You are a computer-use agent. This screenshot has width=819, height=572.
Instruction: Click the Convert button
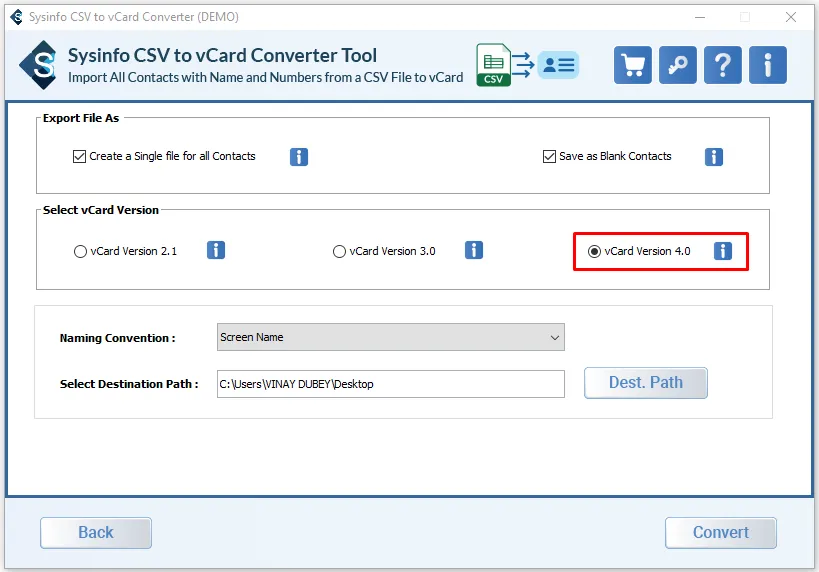click(721, 533)
